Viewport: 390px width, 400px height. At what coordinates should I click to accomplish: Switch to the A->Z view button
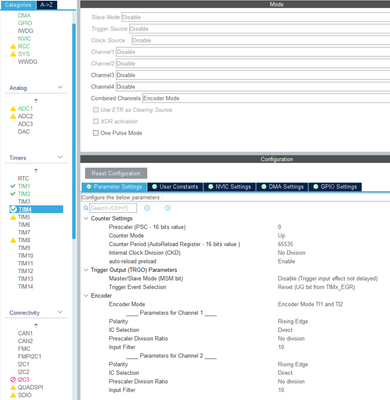pyautogui.click(x=47, y=5)
